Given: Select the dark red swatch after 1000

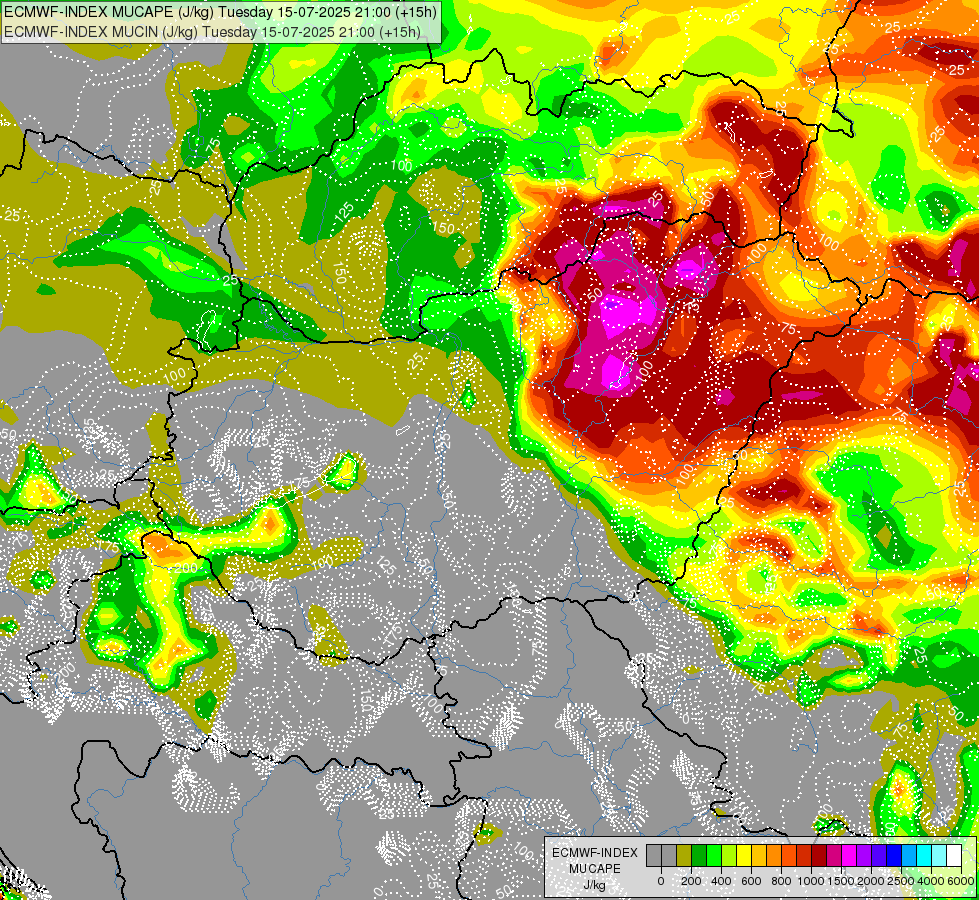Looking at the screenshot, I should [819, 856].
